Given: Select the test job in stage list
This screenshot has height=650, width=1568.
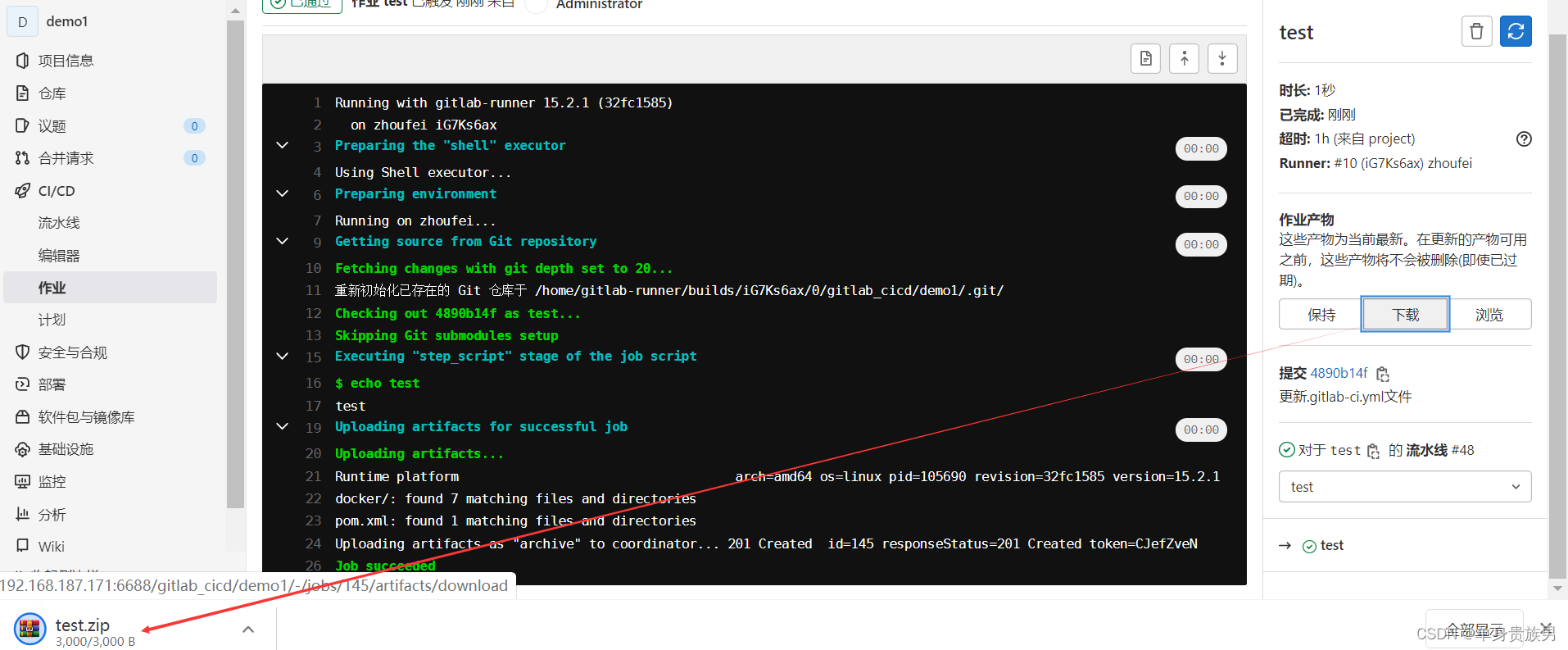Looking at the screenshot, I should [1331, 545].
